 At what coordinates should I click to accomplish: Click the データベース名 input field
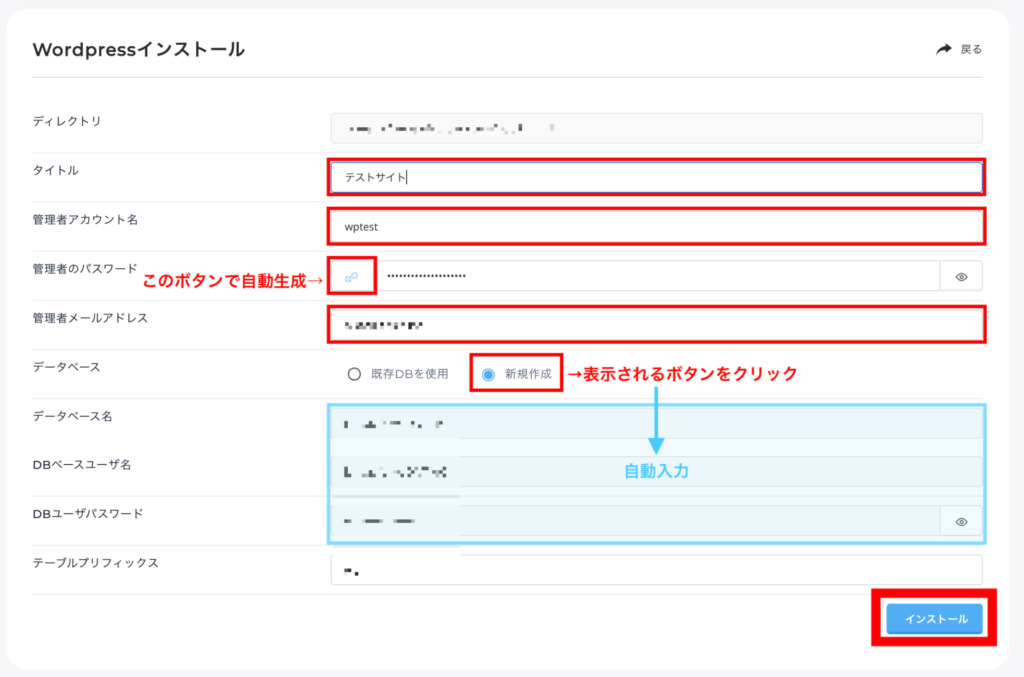click(x=656, y=423)
